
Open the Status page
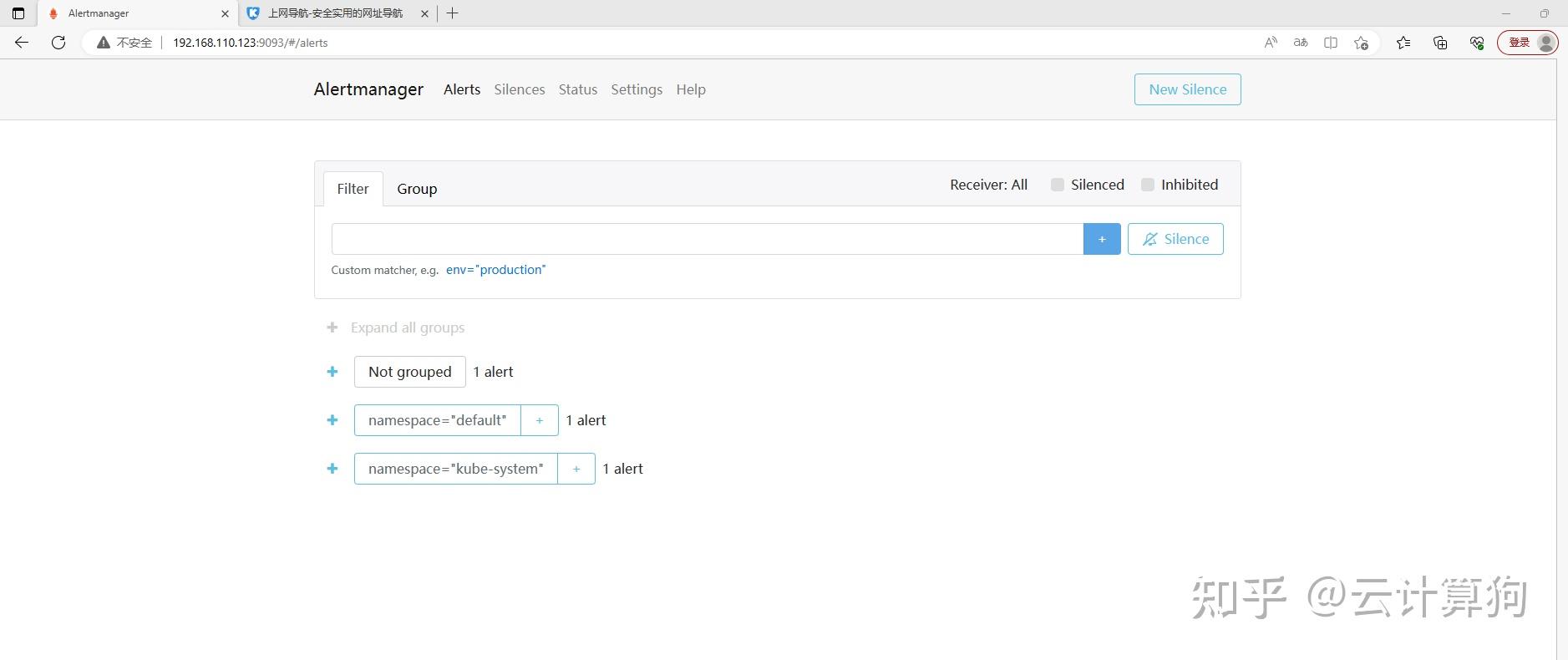tap(578, 89)
